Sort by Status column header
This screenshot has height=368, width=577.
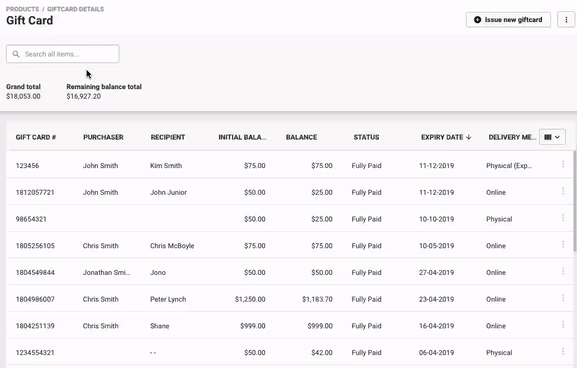point(366,137)
